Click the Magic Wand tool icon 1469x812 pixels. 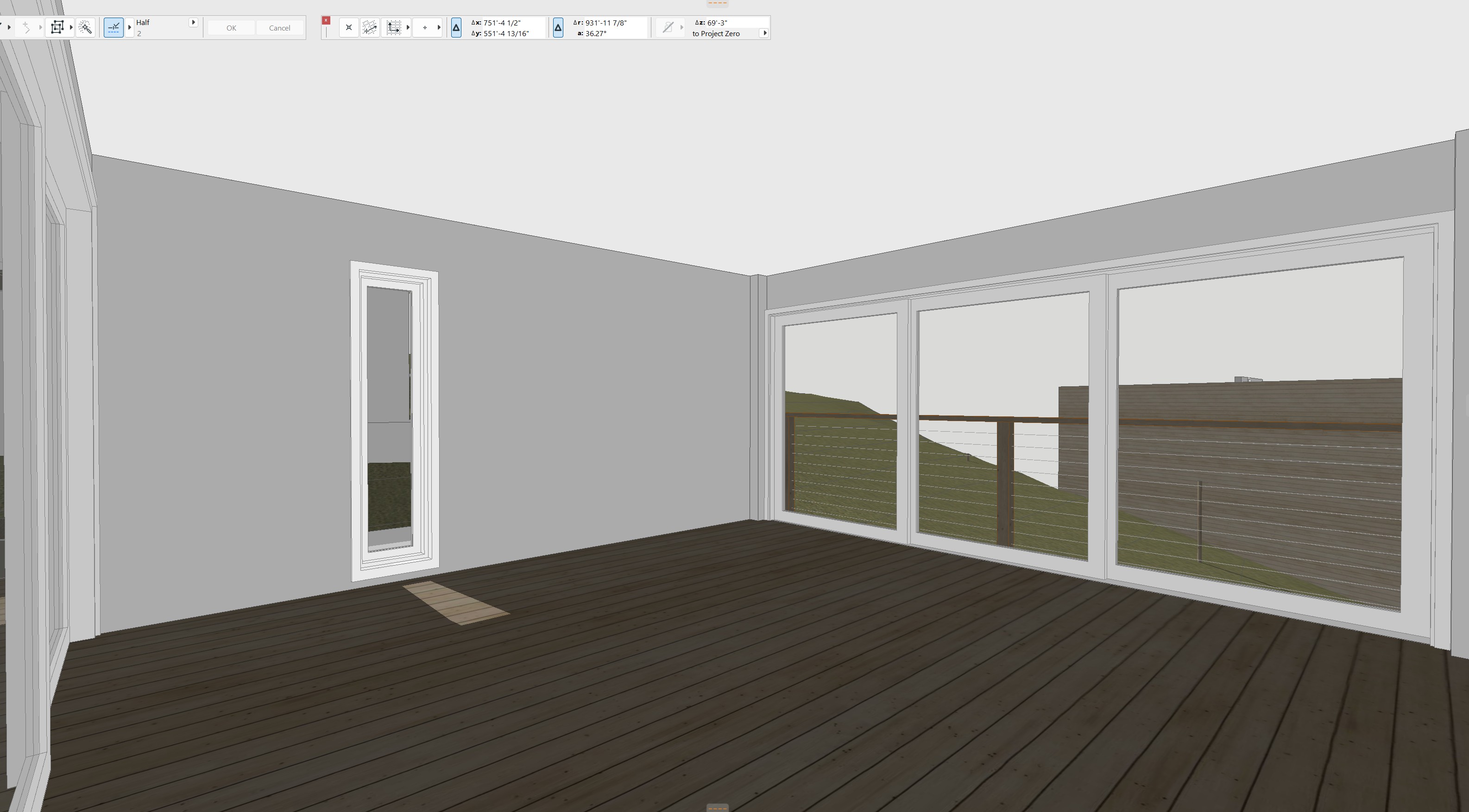pyautogui.click(x=86, y=27)
